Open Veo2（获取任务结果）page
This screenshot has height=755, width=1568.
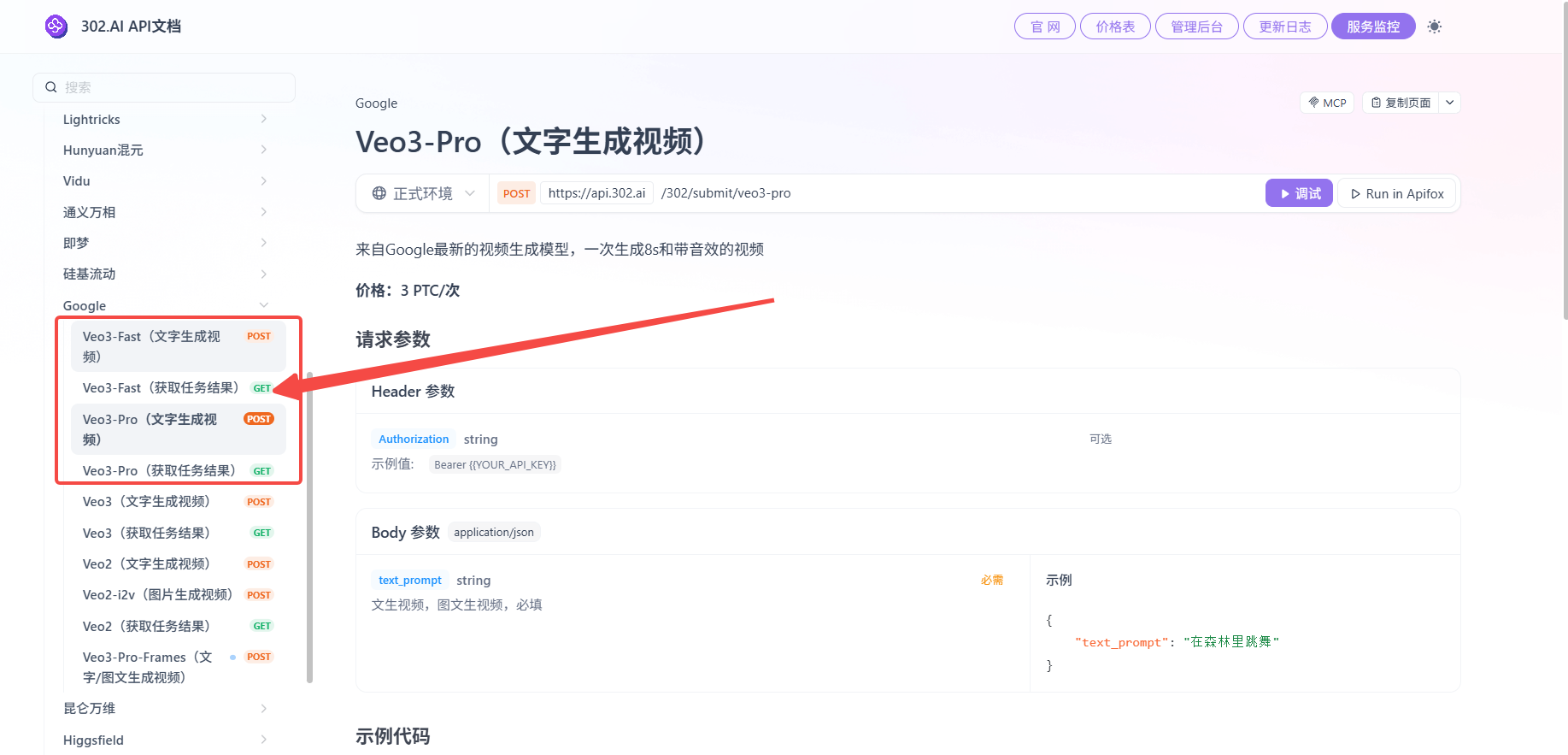pos(178,626)
